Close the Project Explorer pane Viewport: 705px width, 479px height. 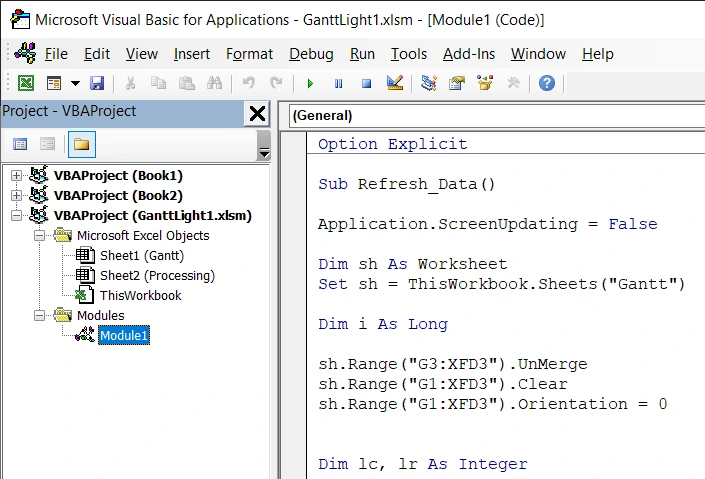click(257, 113)
